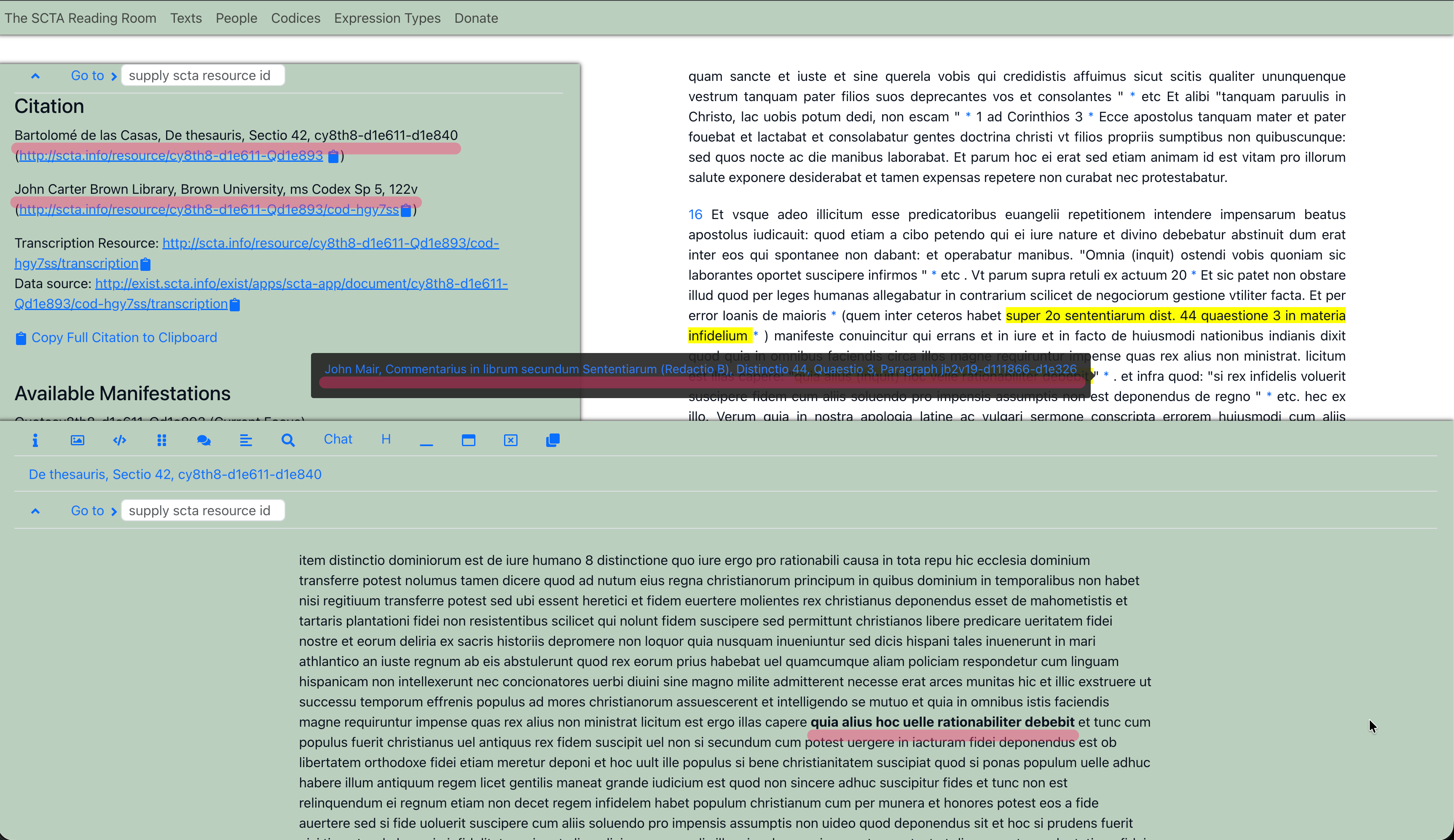Maximize the bottom panel window icon
The width and height of the screenshot is (1454, 840).
[x=469, y=440]
